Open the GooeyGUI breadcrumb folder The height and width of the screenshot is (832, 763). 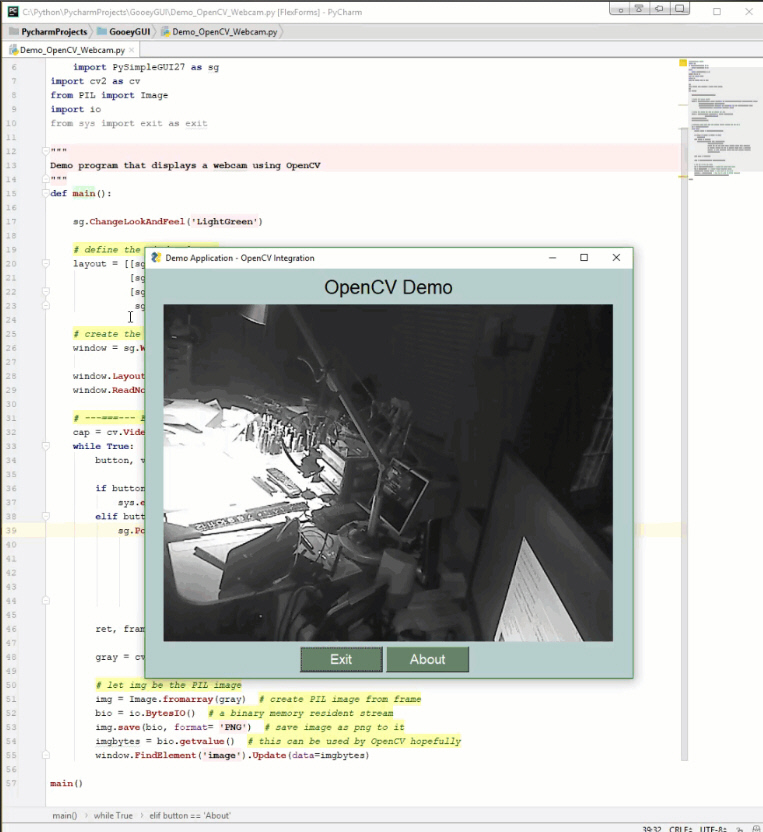124,32
